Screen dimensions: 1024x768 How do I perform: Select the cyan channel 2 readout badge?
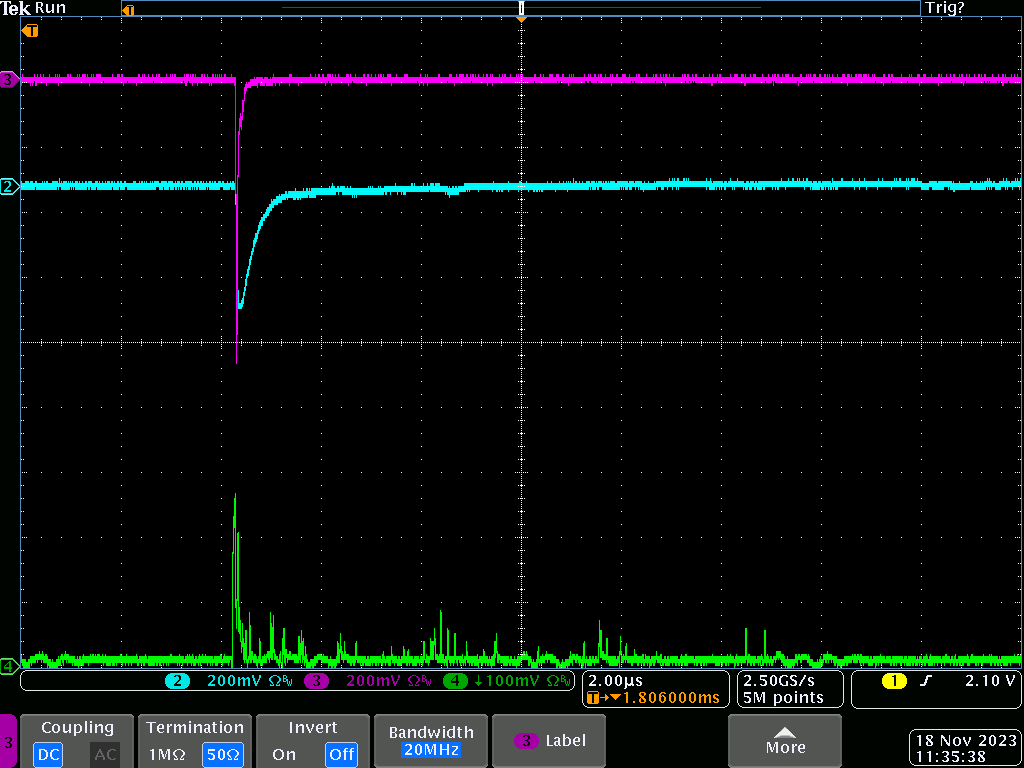pyautogui.click(x=178, y=681)
